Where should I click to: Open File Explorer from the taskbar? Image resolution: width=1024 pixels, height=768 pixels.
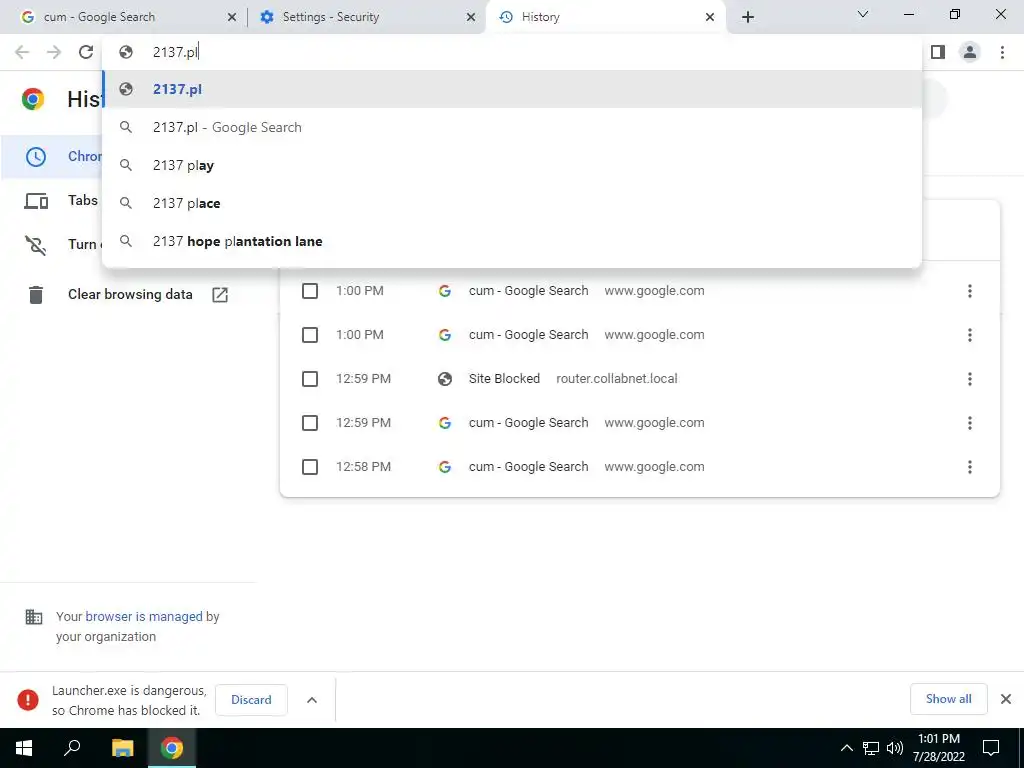[x=122, y=748]
